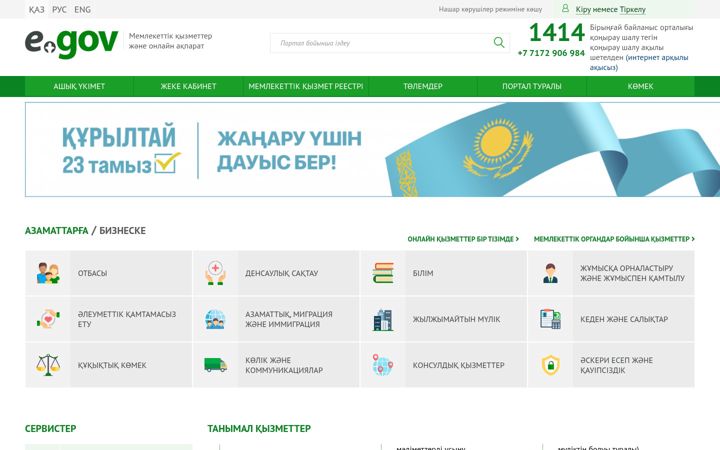This screenshot has width=720, height=450.
Task: Open the ЖЕКЕ КАБИНЕТ menu
Action: [188, 86]
